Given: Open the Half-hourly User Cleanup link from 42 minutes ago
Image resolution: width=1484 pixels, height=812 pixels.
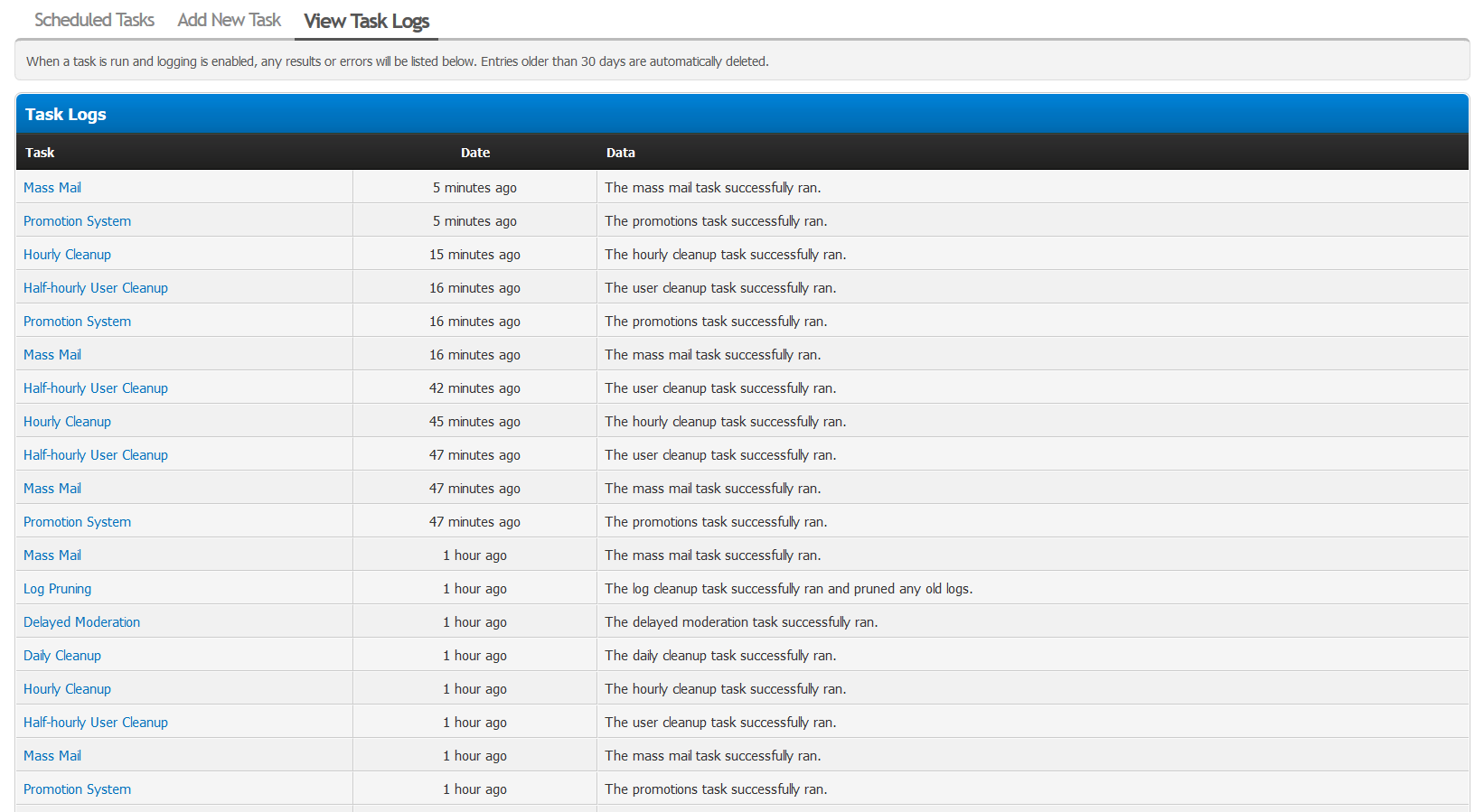Looking at the screenshot, I should [x=96, y=388].
